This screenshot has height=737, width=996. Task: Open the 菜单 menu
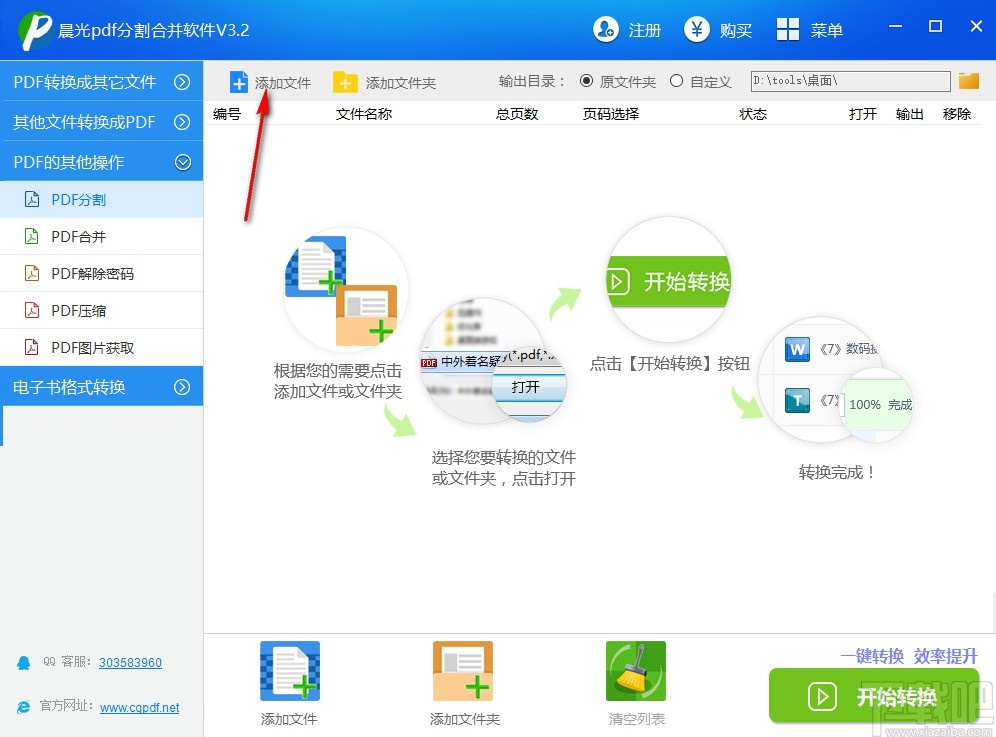(x=810, y=30)
